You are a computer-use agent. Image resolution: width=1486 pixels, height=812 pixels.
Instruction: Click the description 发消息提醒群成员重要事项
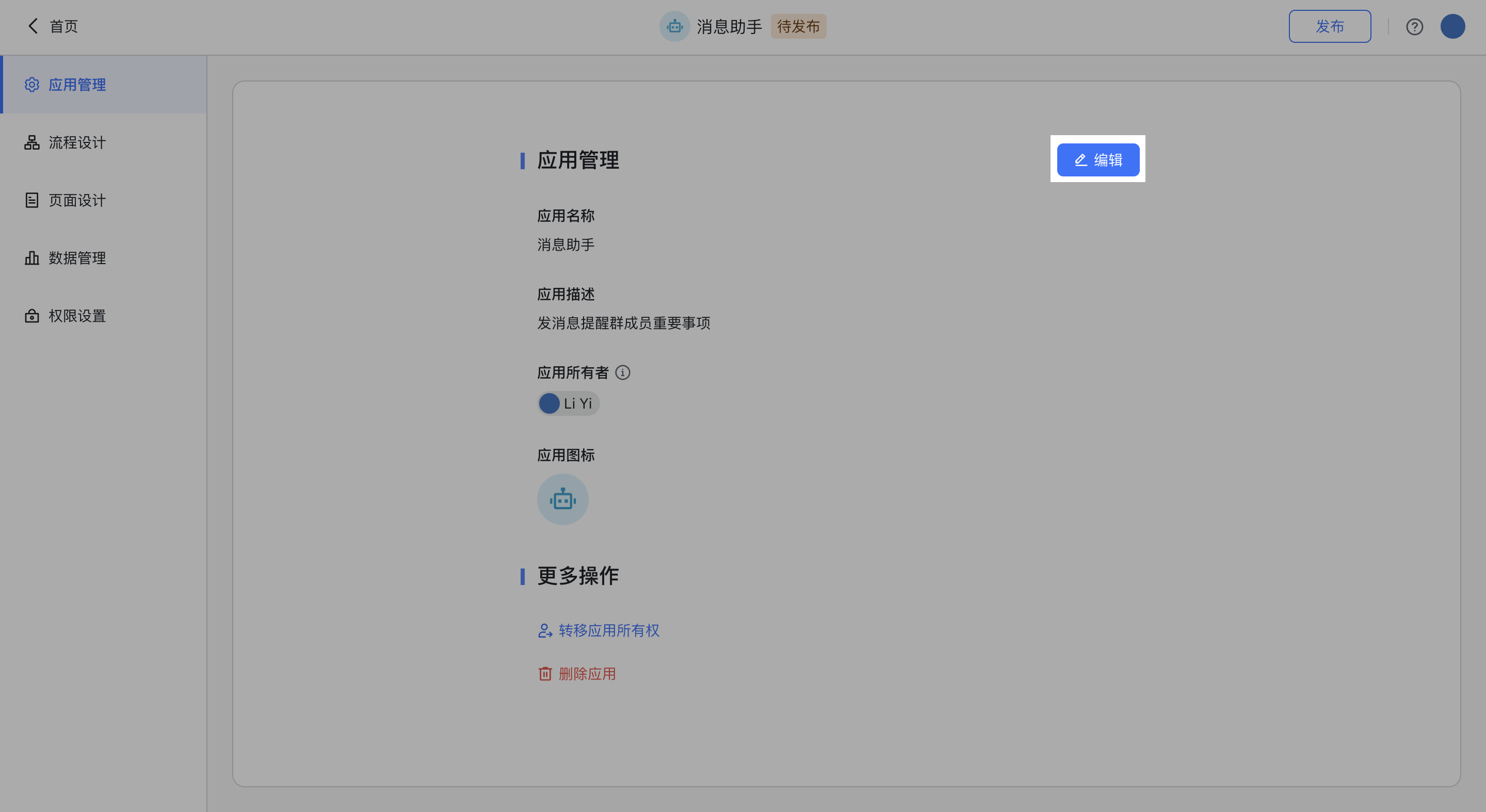624,323
